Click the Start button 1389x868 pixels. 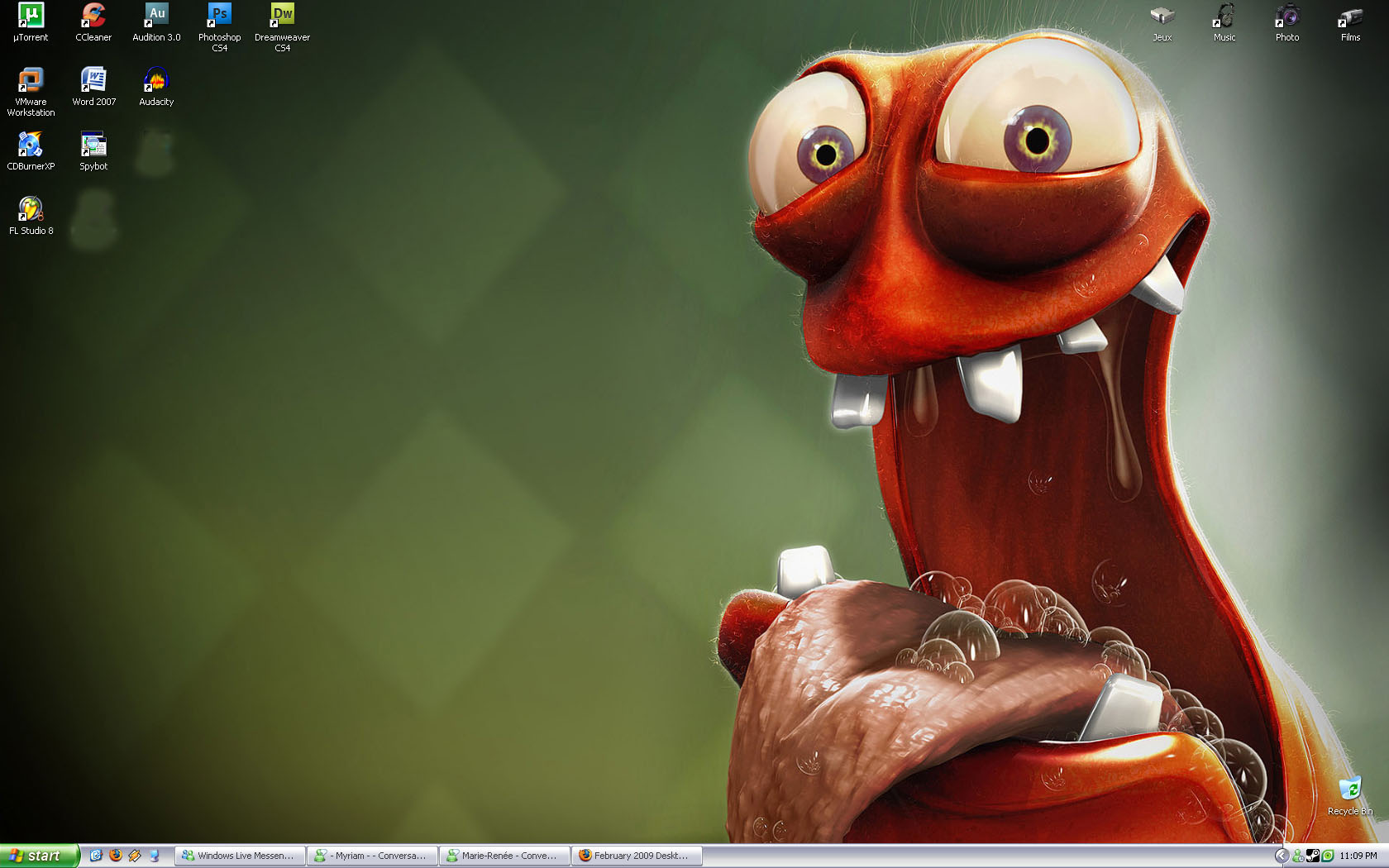[39, 856]
